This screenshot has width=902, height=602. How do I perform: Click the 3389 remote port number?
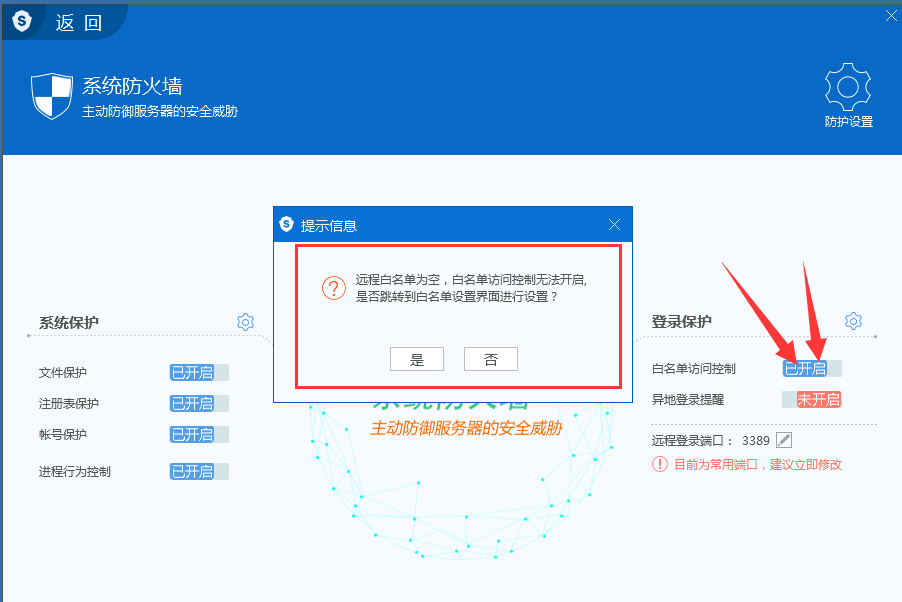tap(755, 440)
